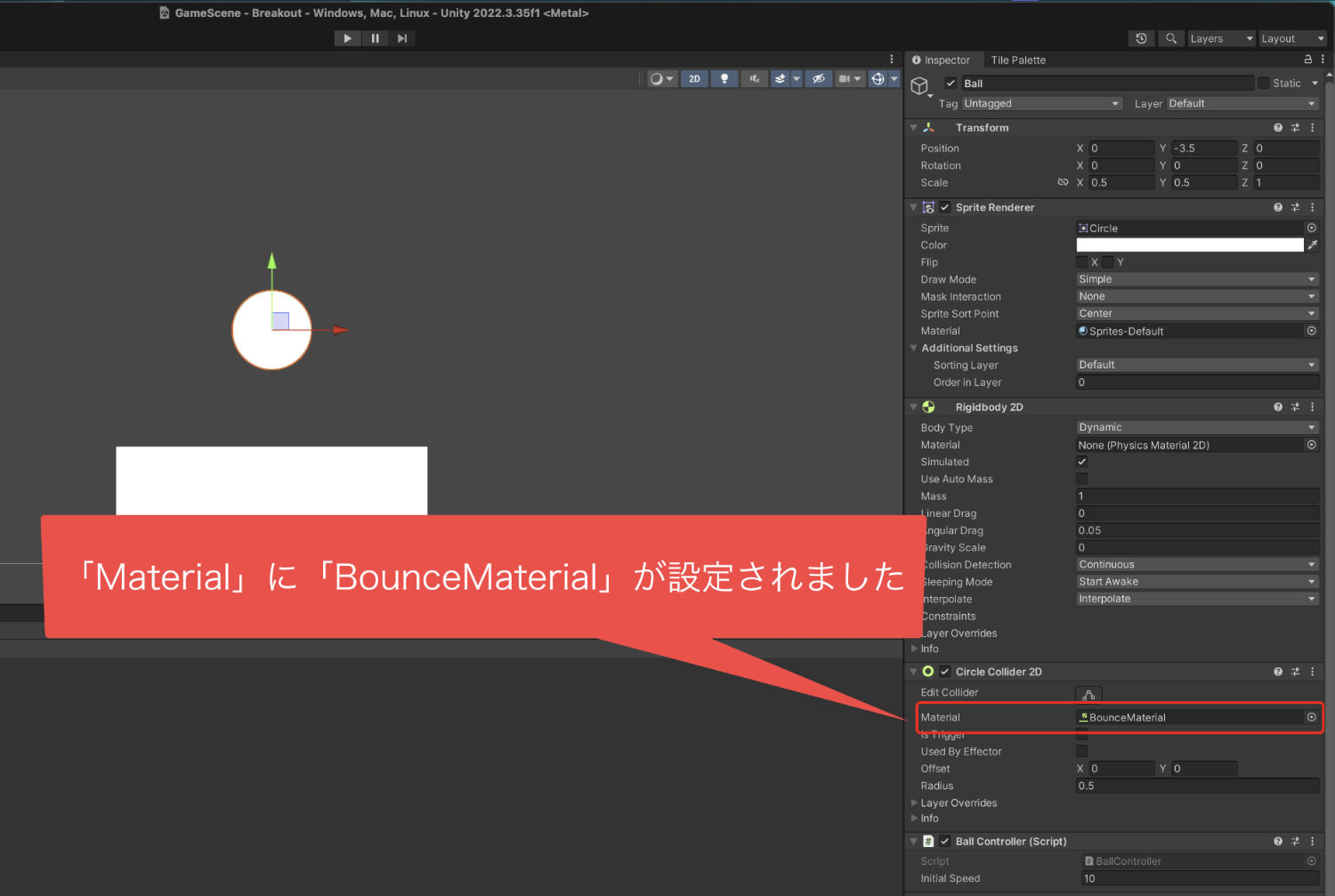Open the Gizmos dropdown arrow
This screenshot has width=1335, height=896.
click(894, 78)
